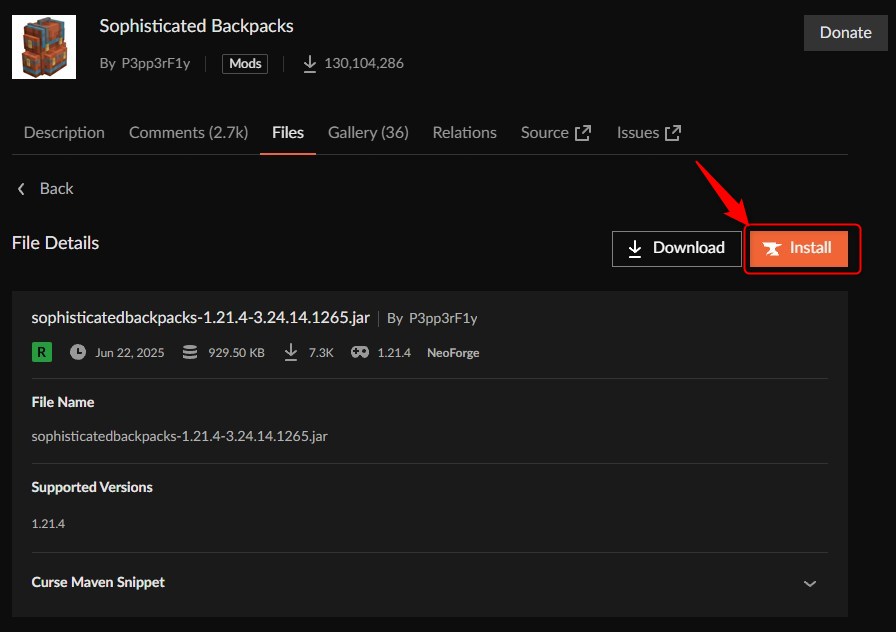Image resolution: width=896 pixels, height=632 pixels.
Task: Click the Sophisticated Backpacks title
Action: pos(196,26)
